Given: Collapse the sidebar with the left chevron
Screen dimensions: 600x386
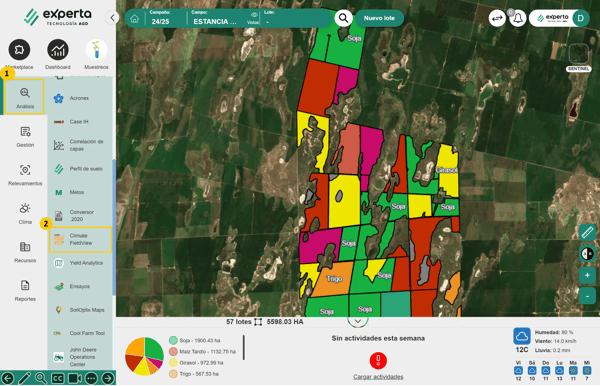Looking at the screenshot, I should click(x=112, y=18).
